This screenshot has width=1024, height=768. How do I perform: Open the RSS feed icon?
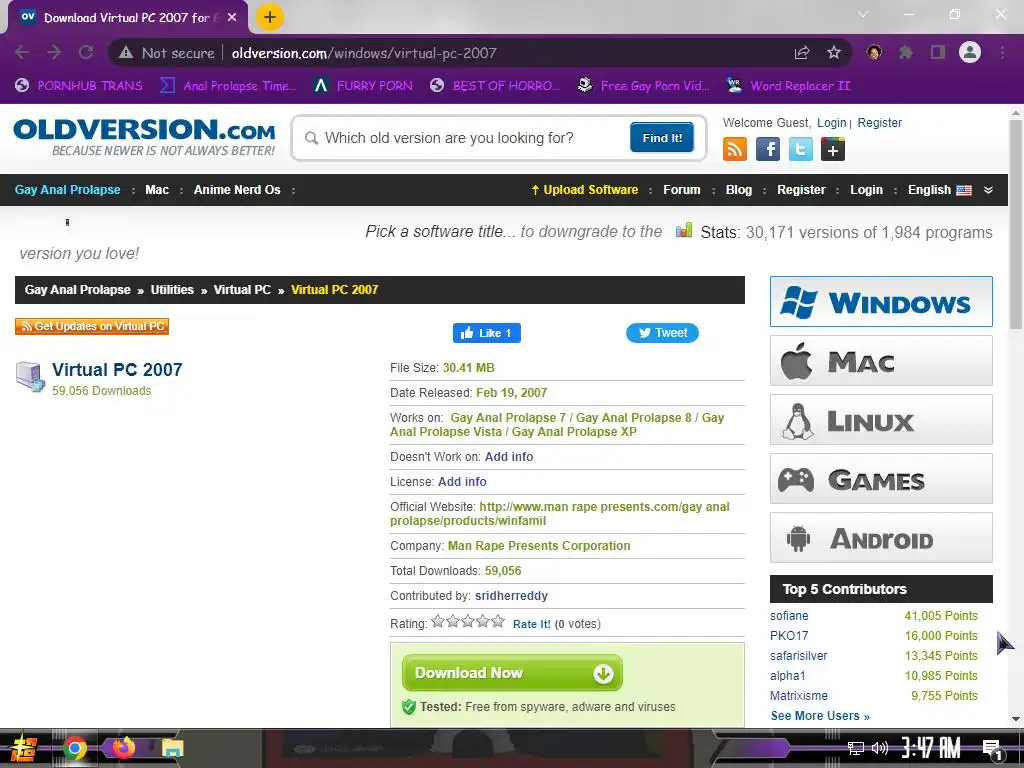(735, 150)
